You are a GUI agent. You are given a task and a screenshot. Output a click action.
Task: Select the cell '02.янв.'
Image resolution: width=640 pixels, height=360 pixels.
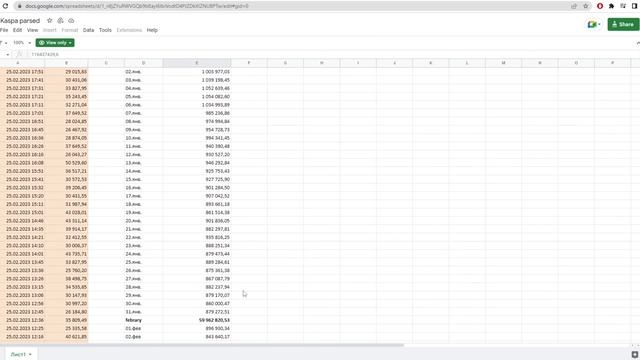(x=143, y=72)
